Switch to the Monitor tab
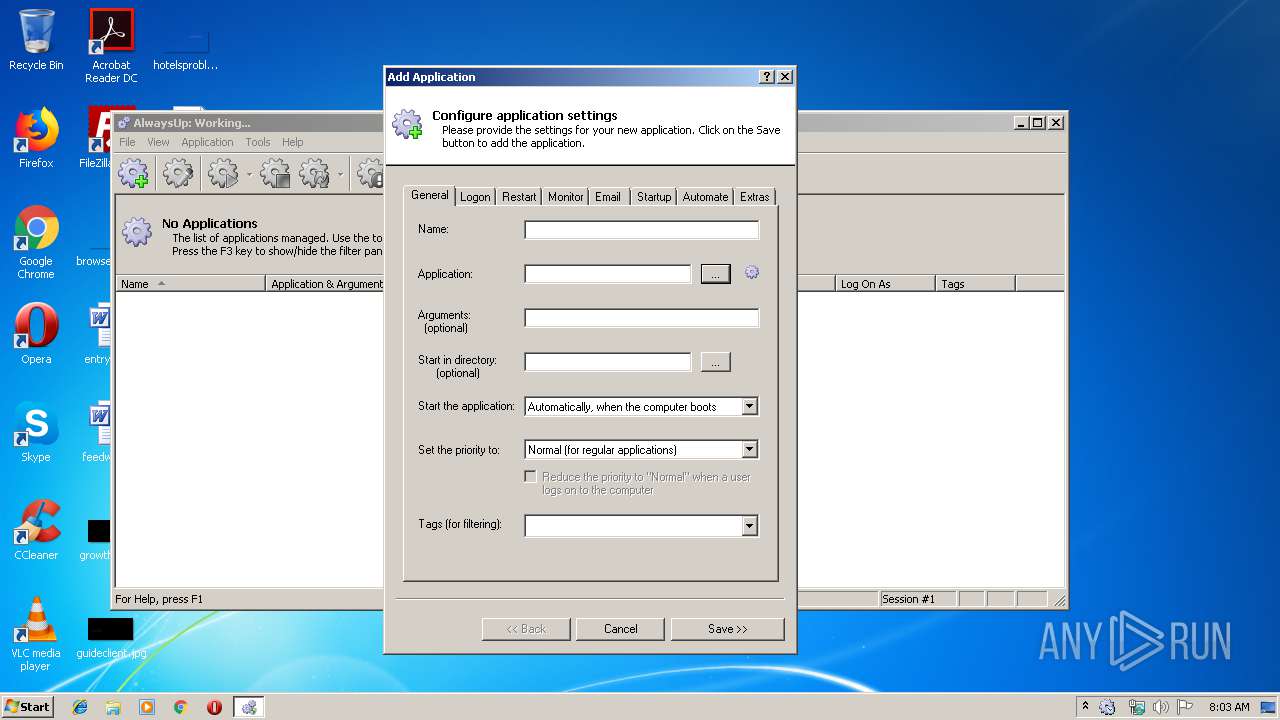Viewport: 1280px width, 720px height. [565, 197]
